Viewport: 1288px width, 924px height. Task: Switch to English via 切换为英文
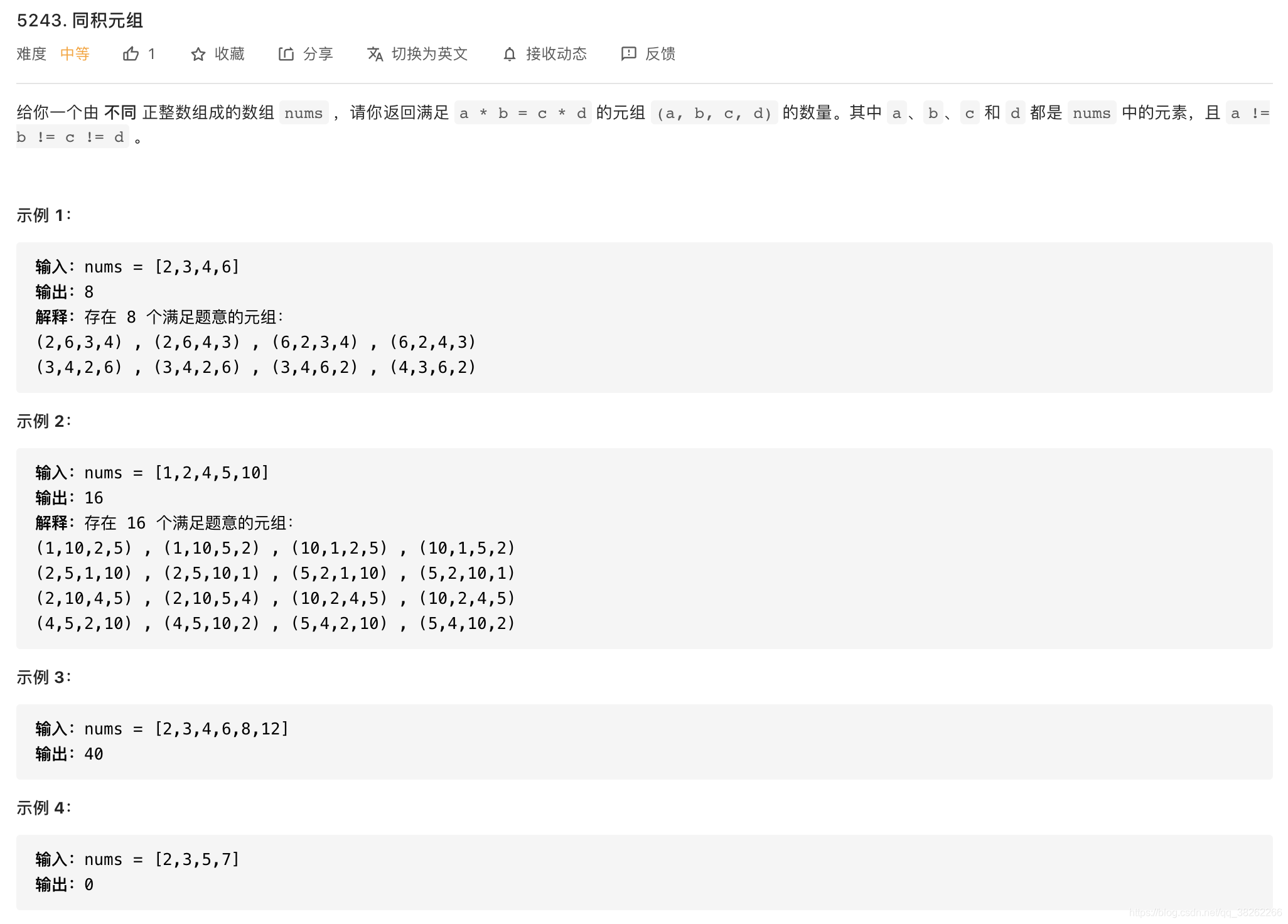coord(429,54)
